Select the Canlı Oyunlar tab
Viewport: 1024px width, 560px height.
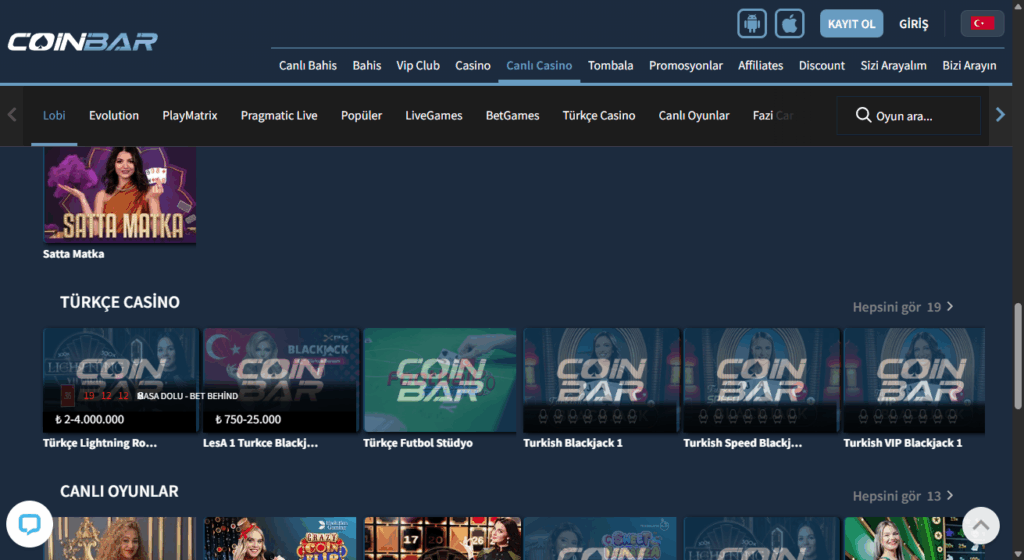(x=694, y=116)
